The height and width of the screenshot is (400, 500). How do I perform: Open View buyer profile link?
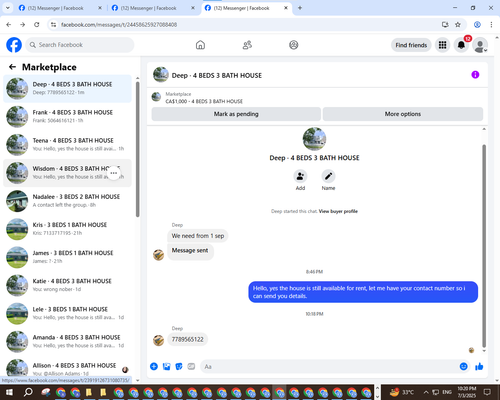tap(338, 211)
